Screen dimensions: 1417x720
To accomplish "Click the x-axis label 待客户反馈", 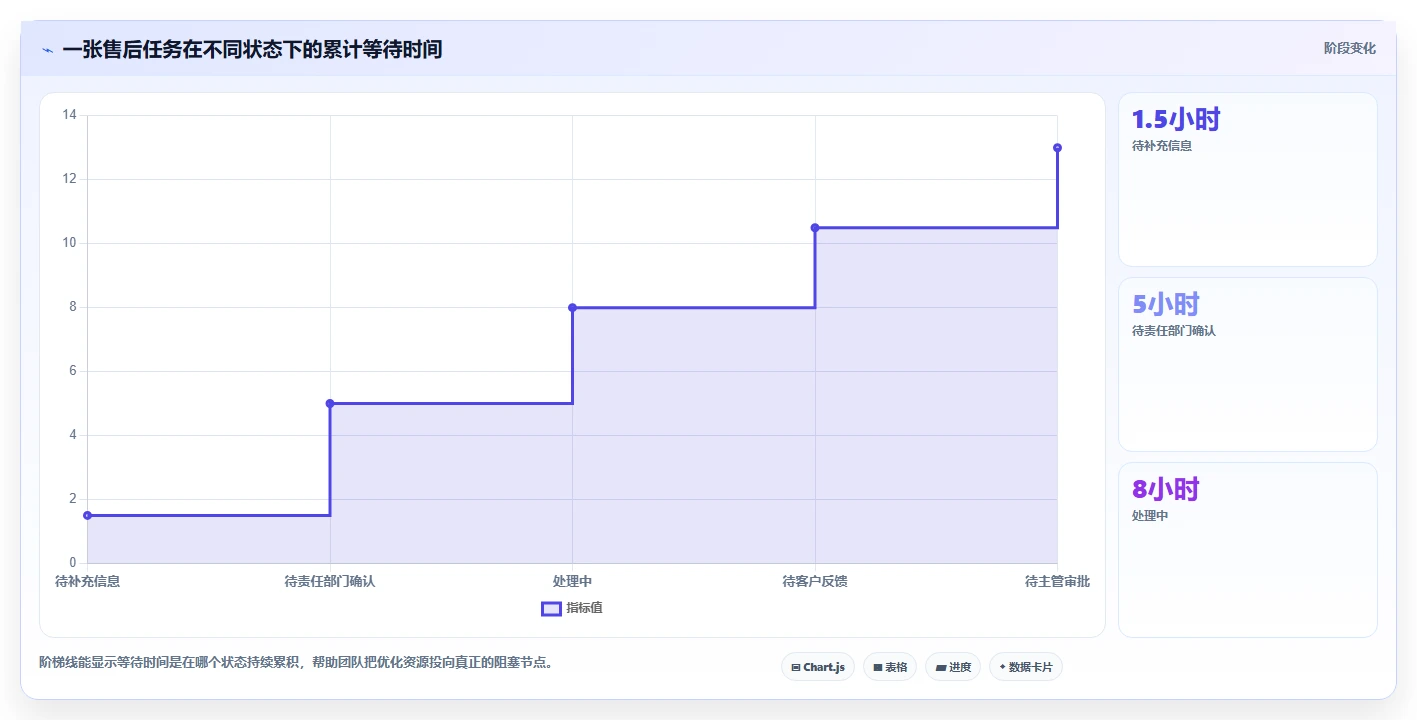I will click(x=815, y=581).
